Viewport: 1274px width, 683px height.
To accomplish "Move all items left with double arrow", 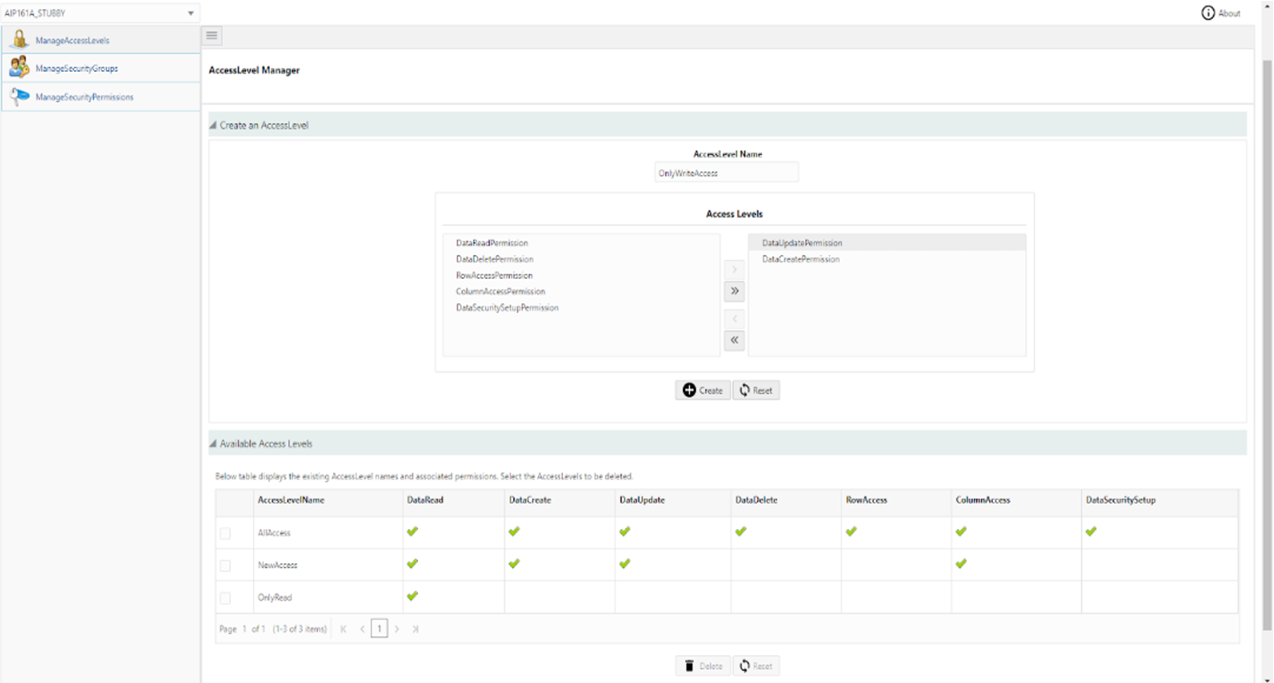I will (734, 341).
